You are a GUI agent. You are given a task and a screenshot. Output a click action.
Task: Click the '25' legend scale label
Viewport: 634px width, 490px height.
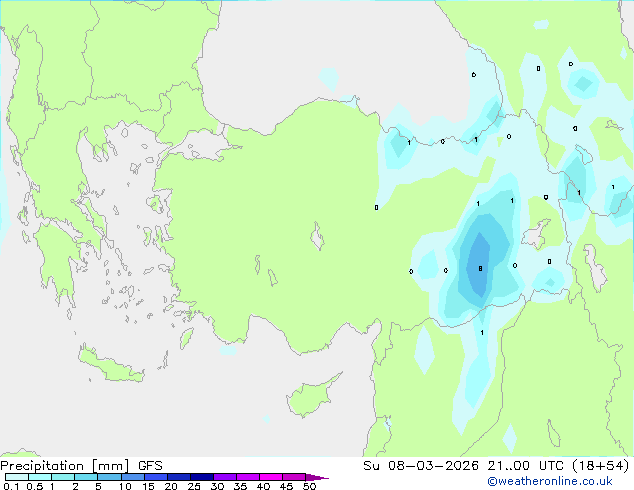194,486
